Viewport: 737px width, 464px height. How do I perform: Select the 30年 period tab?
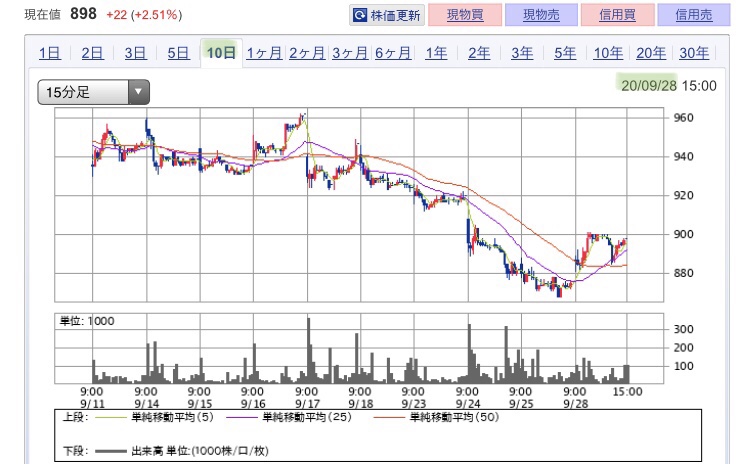coord(694,53)
